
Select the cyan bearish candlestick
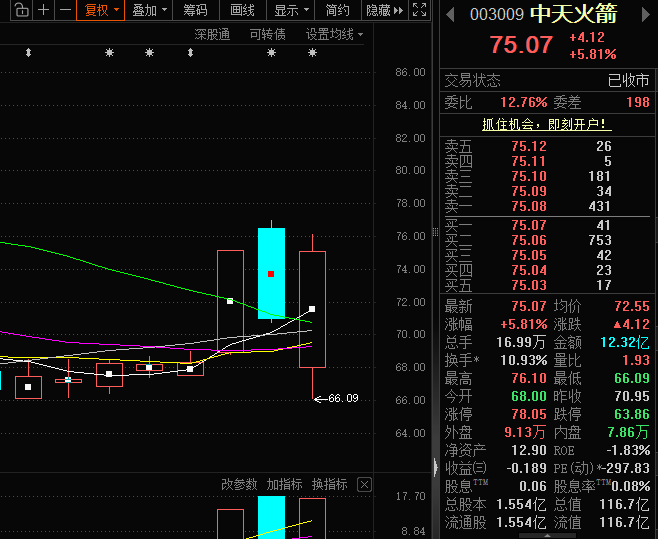pyautogui.click(x=271, y=273)
